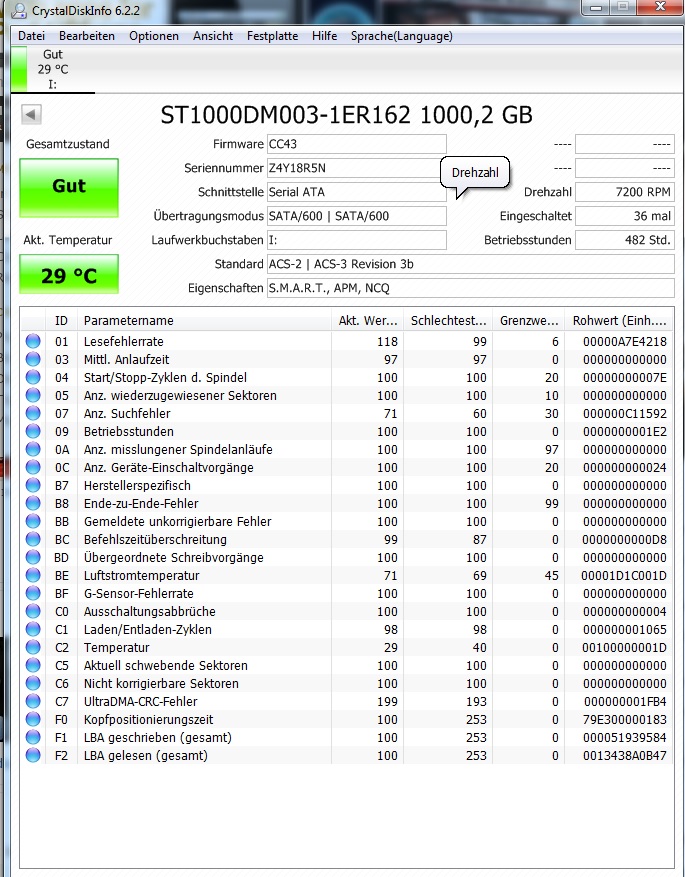This screenshot has width=685, height=877.
Task: Select the Lesefehlerrate parameter name
Action: click(124, 341)
